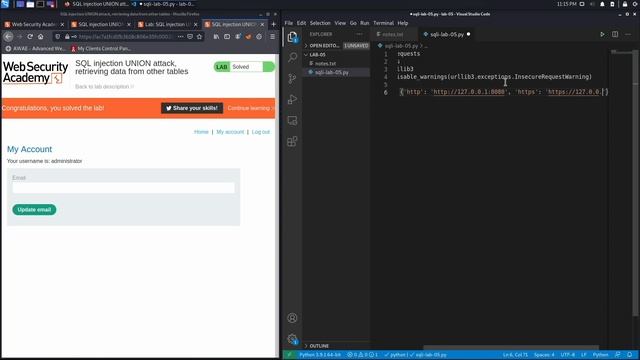Open Source Control view icon
640x360 pixels.
[x=292, y=78]
